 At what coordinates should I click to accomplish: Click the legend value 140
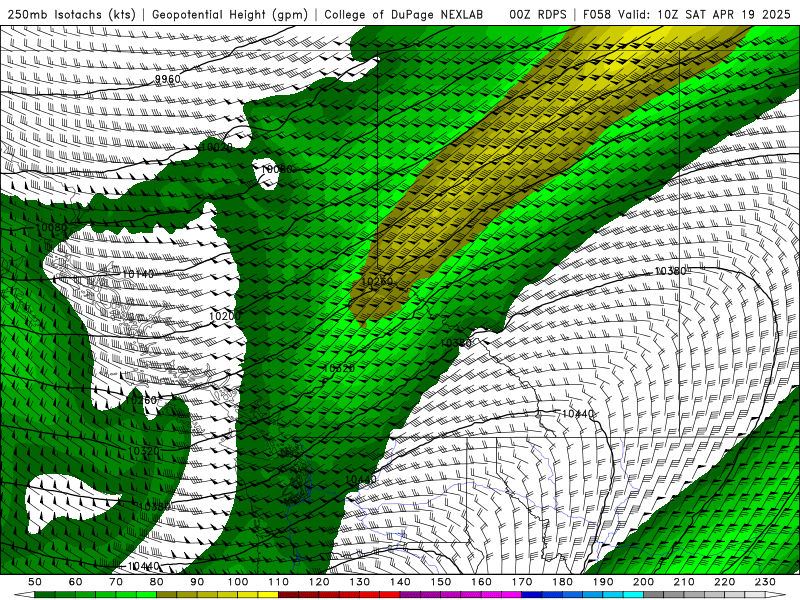(x=401, y=582)
